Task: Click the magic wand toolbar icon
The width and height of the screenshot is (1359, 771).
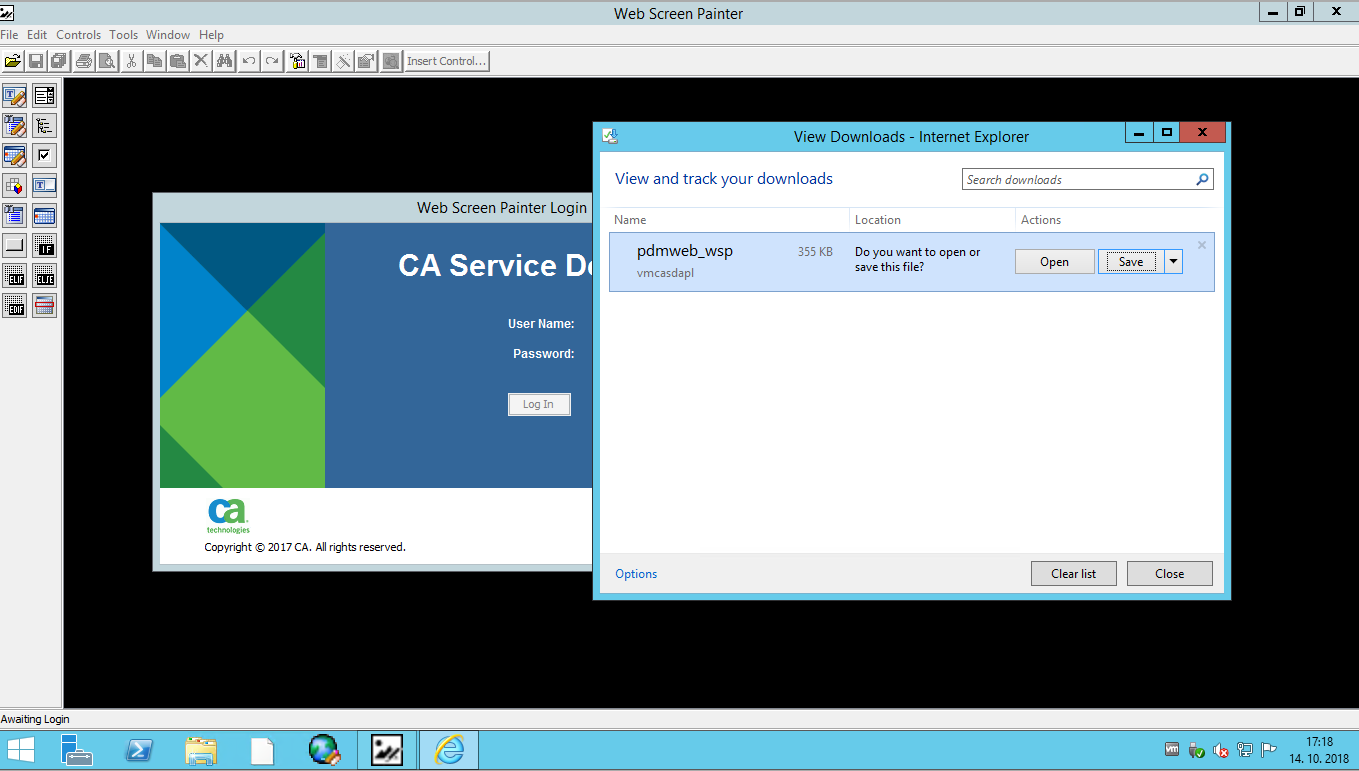Action: (x=343, y=61)
